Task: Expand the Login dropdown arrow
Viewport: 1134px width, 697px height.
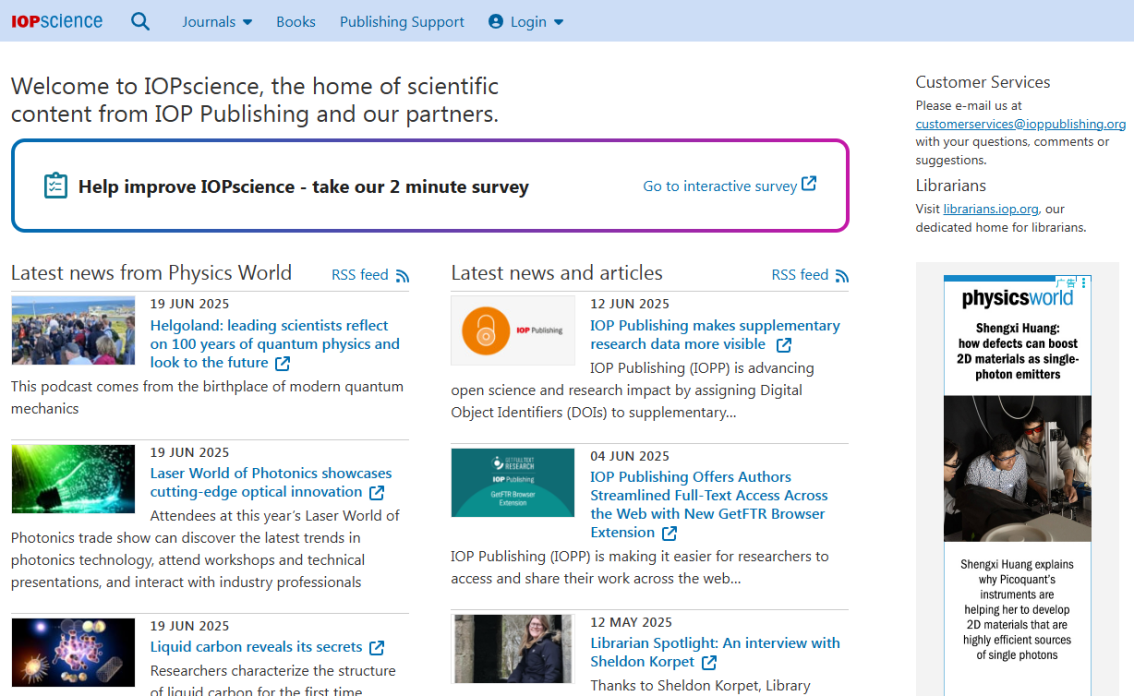Action: pos(559,22)
